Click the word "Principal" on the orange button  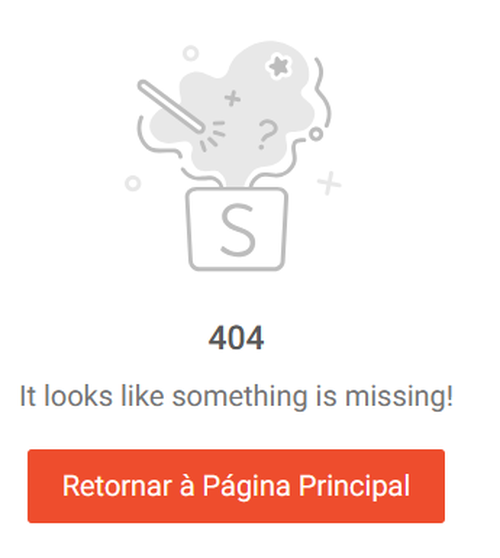[354, 486]
